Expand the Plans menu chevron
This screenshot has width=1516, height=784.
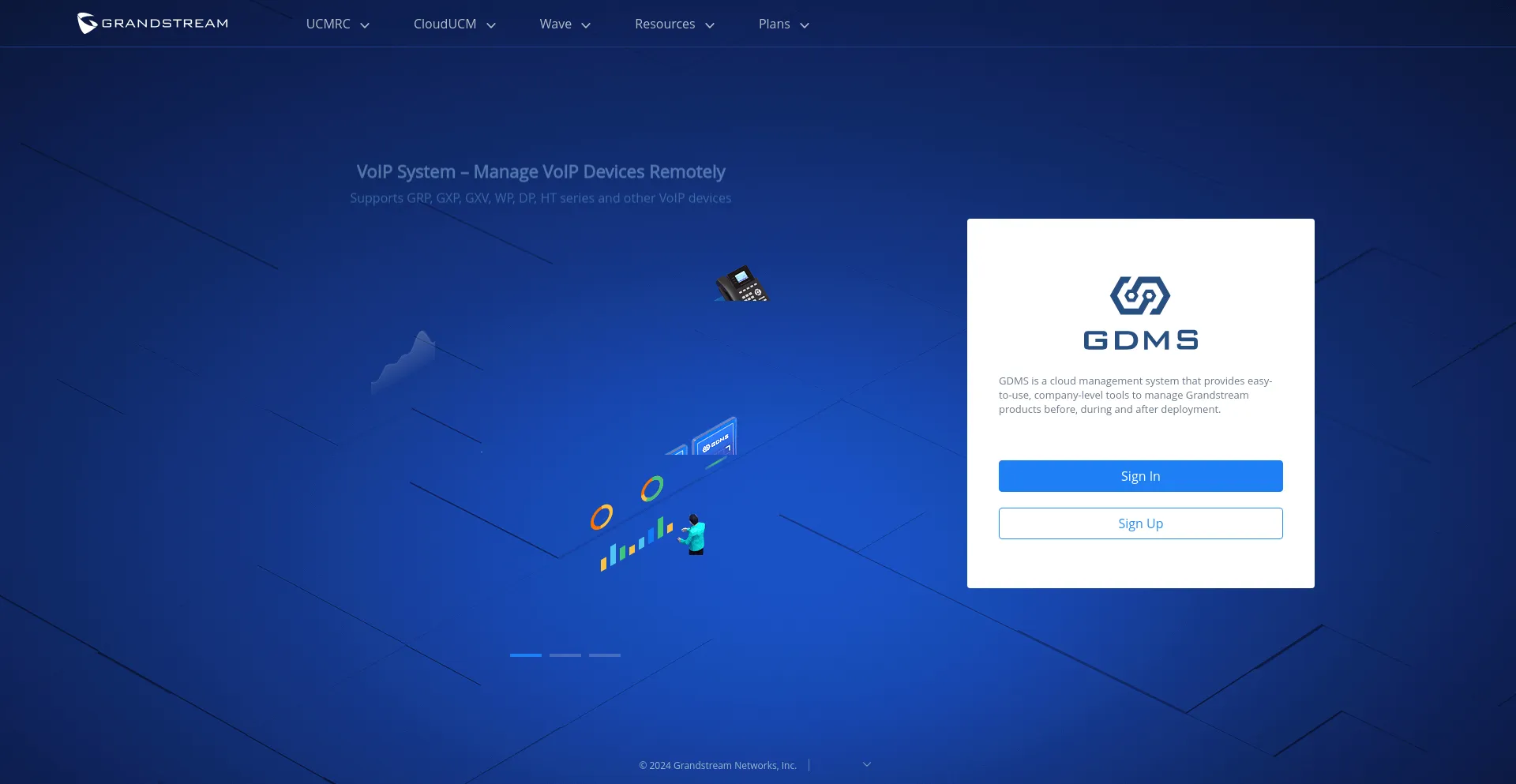click(x=805, y=25)
